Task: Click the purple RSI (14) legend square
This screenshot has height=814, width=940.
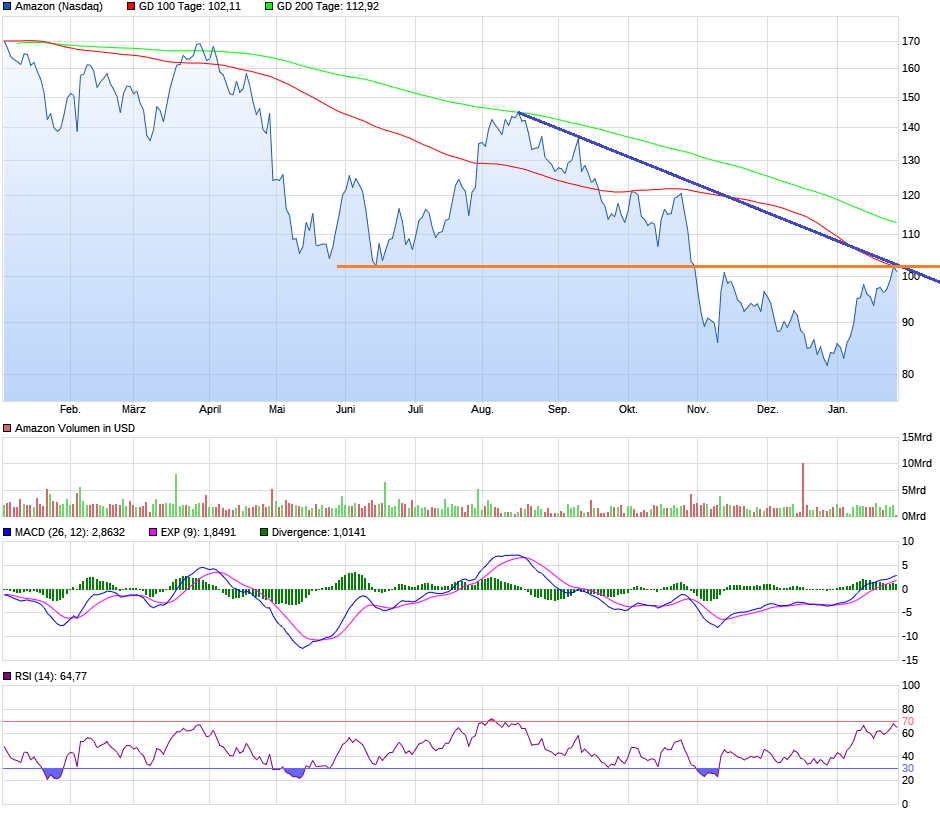Action: pos(8,675)
